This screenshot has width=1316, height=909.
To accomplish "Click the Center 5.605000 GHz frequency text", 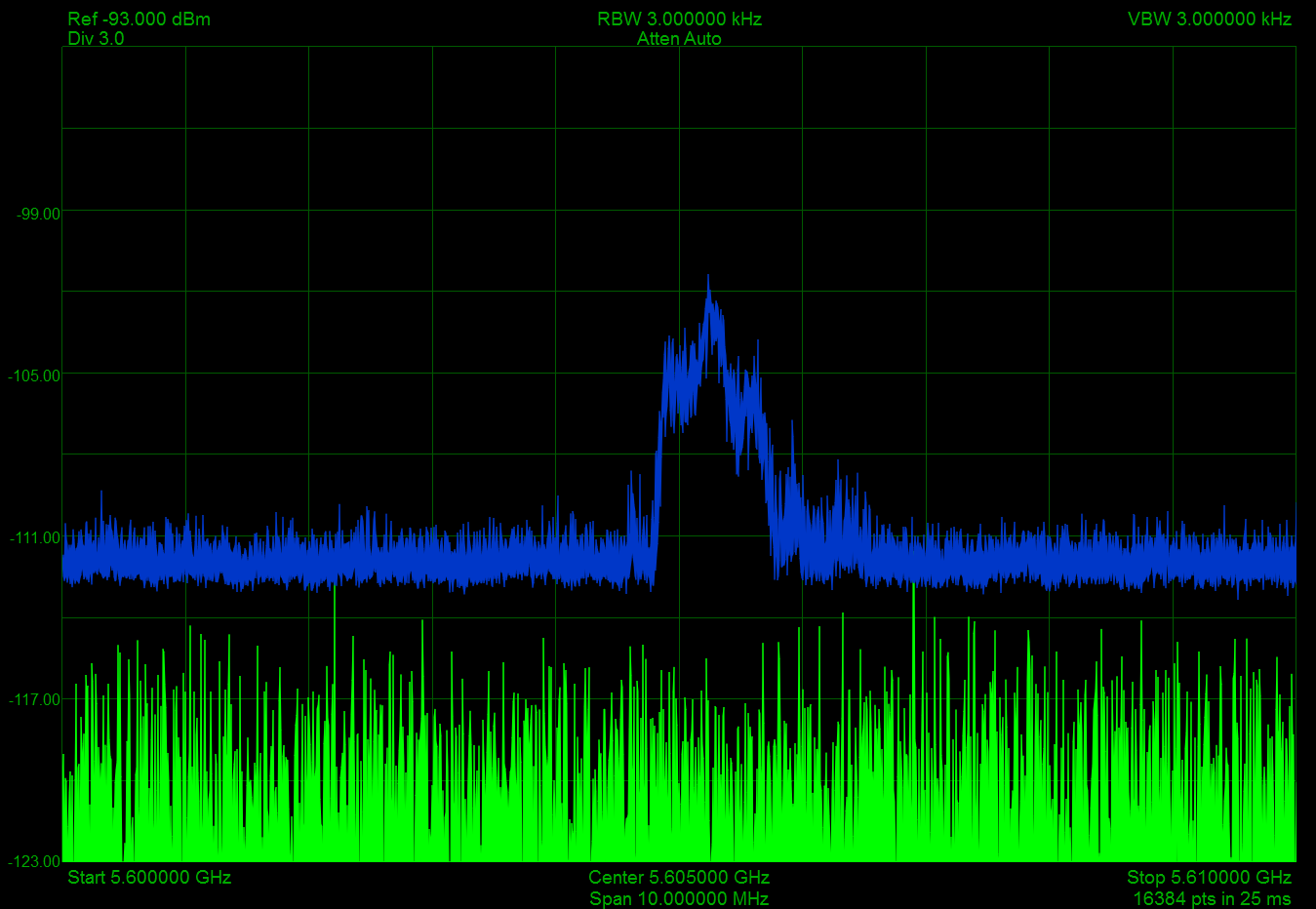I will pos(679,877).
